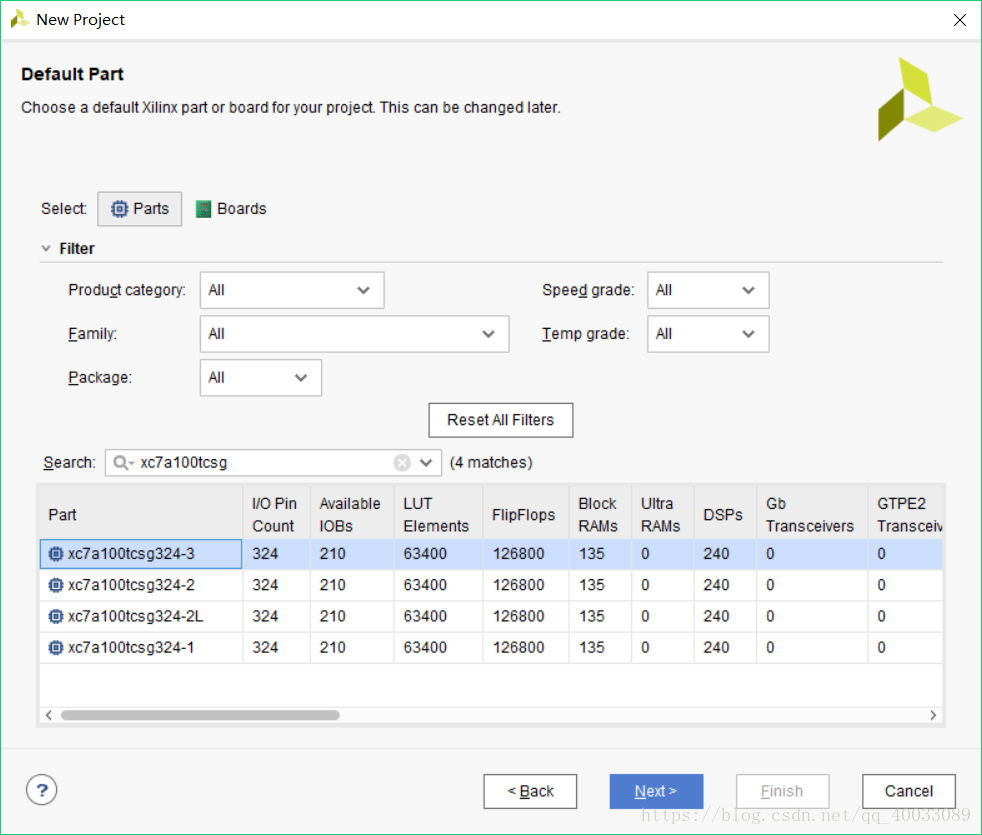Click Reset All Filters button
Viewport: 982px width, 835px height.
click(500, 420)
